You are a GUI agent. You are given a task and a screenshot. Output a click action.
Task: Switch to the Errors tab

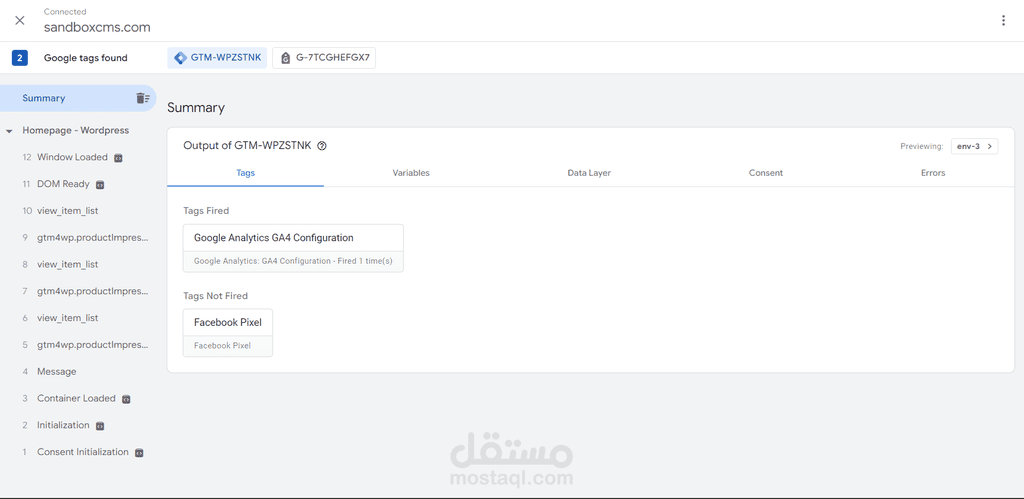933,173
